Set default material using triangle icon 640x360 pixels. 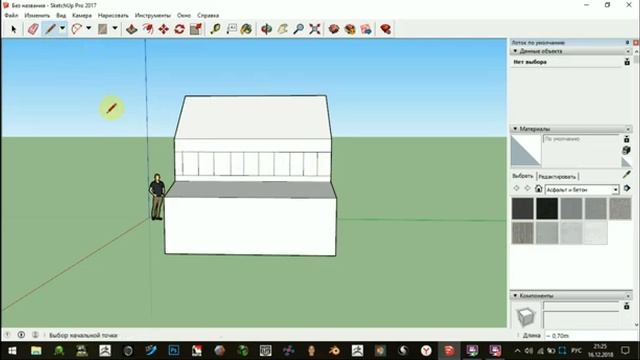point(627,162)
